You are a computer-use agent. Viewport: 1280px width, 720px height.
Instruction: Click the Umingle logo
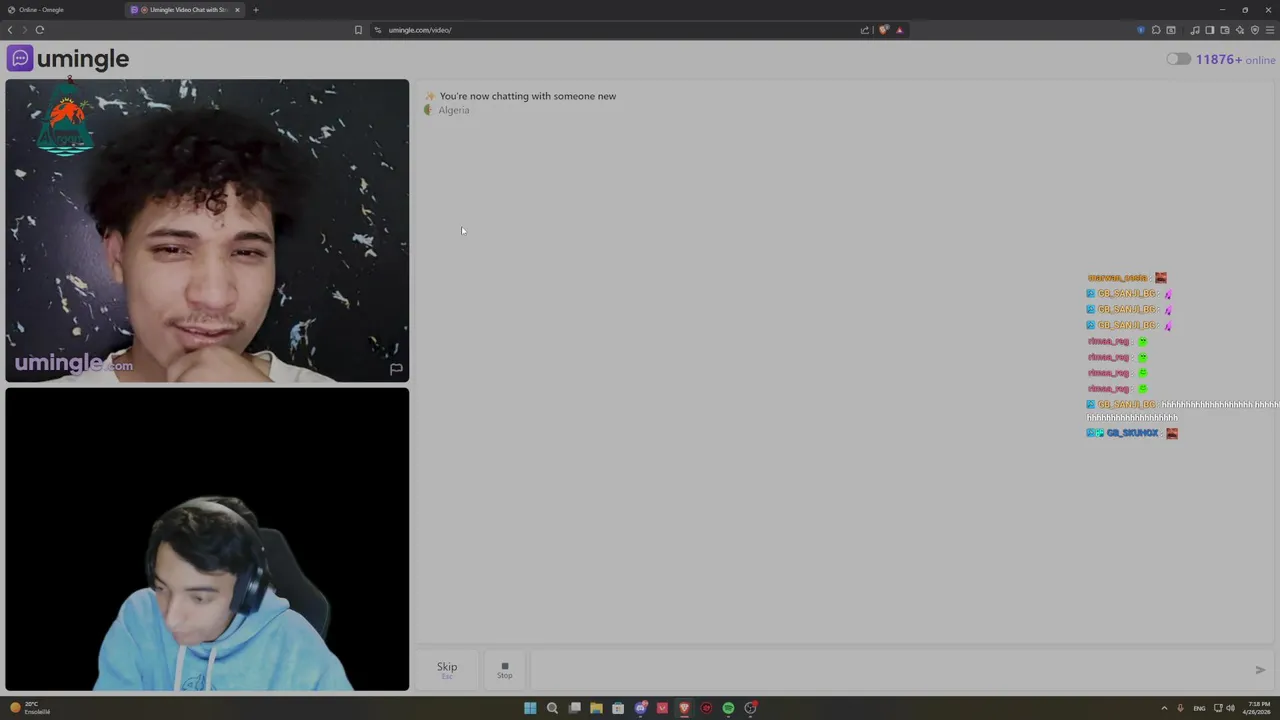coord(68,59)
